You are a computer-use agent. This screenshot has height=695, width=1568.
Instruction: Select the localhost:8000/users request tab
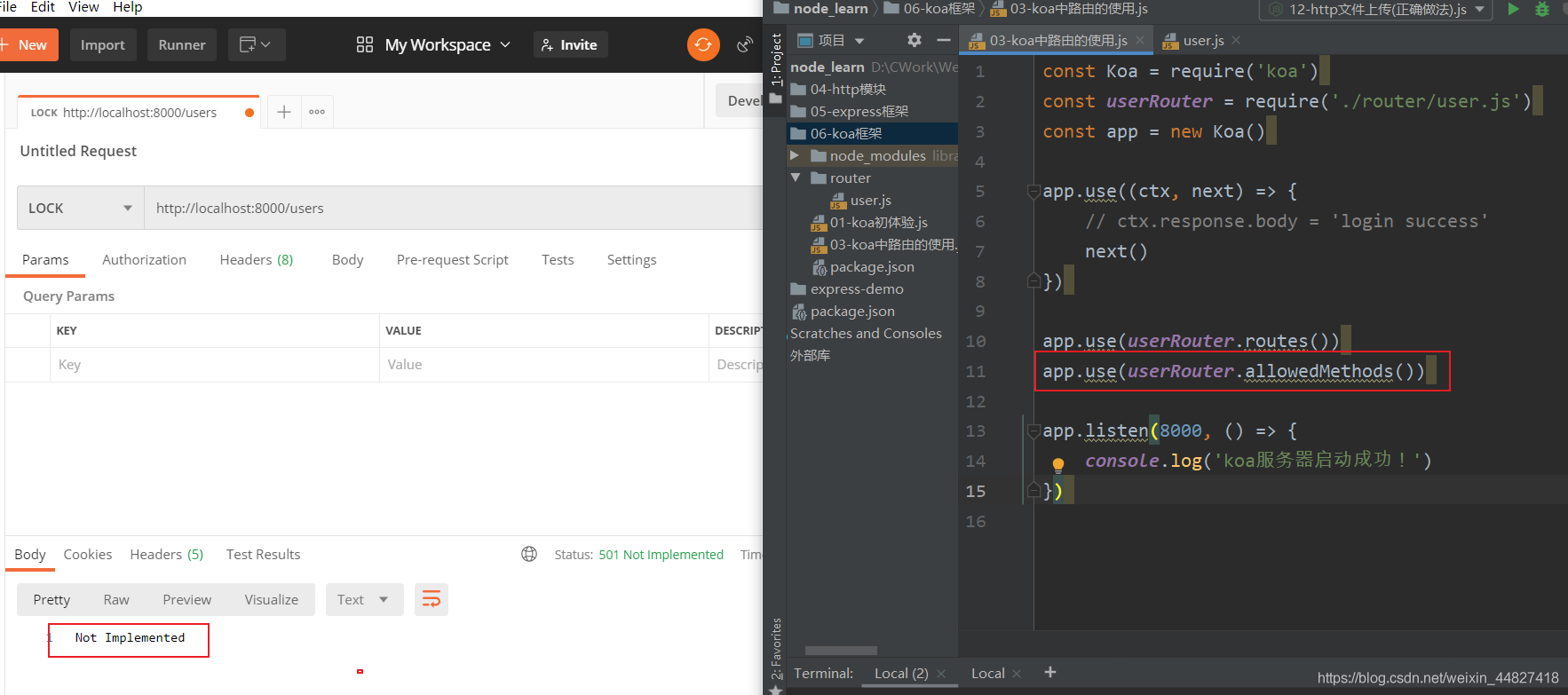[139, 113]
